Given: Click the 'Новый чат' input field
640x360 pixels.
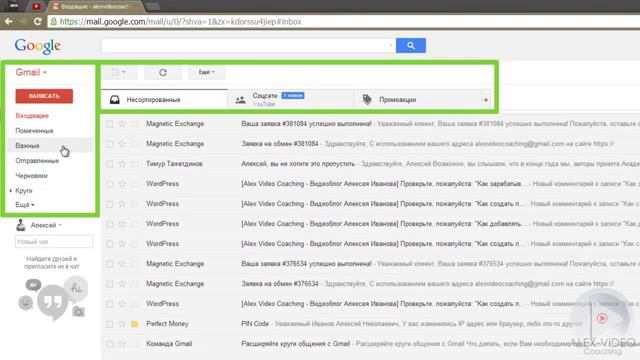Looking at the screenshot, I should click(x=54, y=242).
